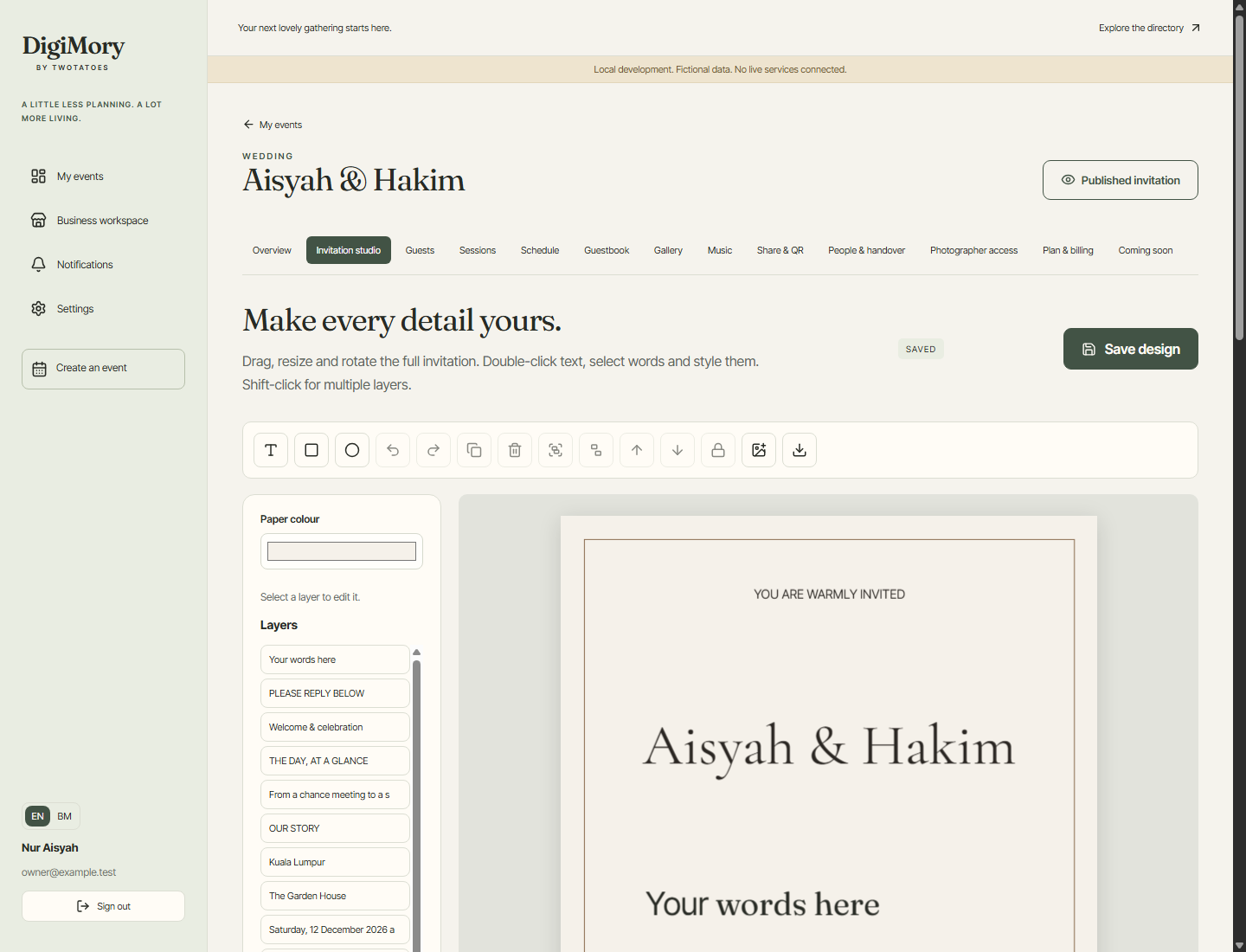Select 'OUR STORY' layer
The image size is (1246, 952).
(335, 828)
